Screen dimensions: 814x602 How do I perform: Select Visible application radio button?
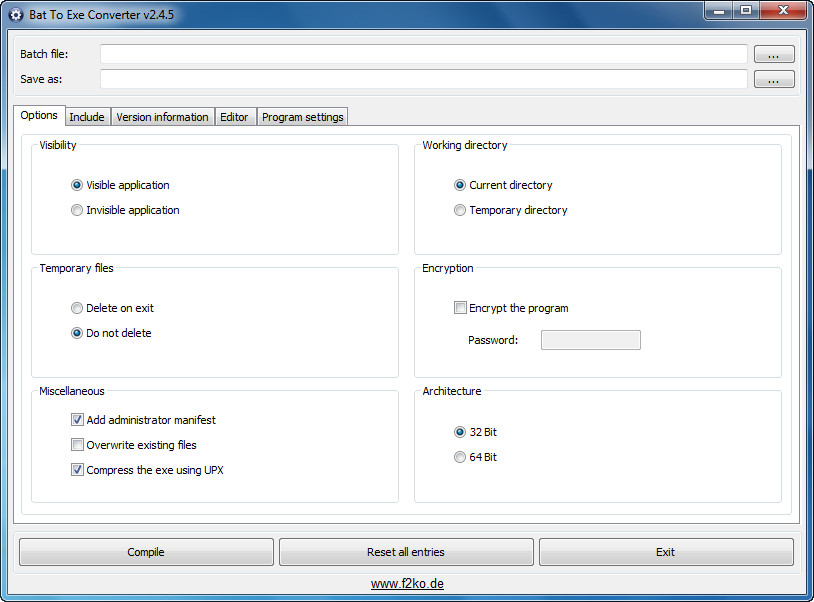coord(77,185)
